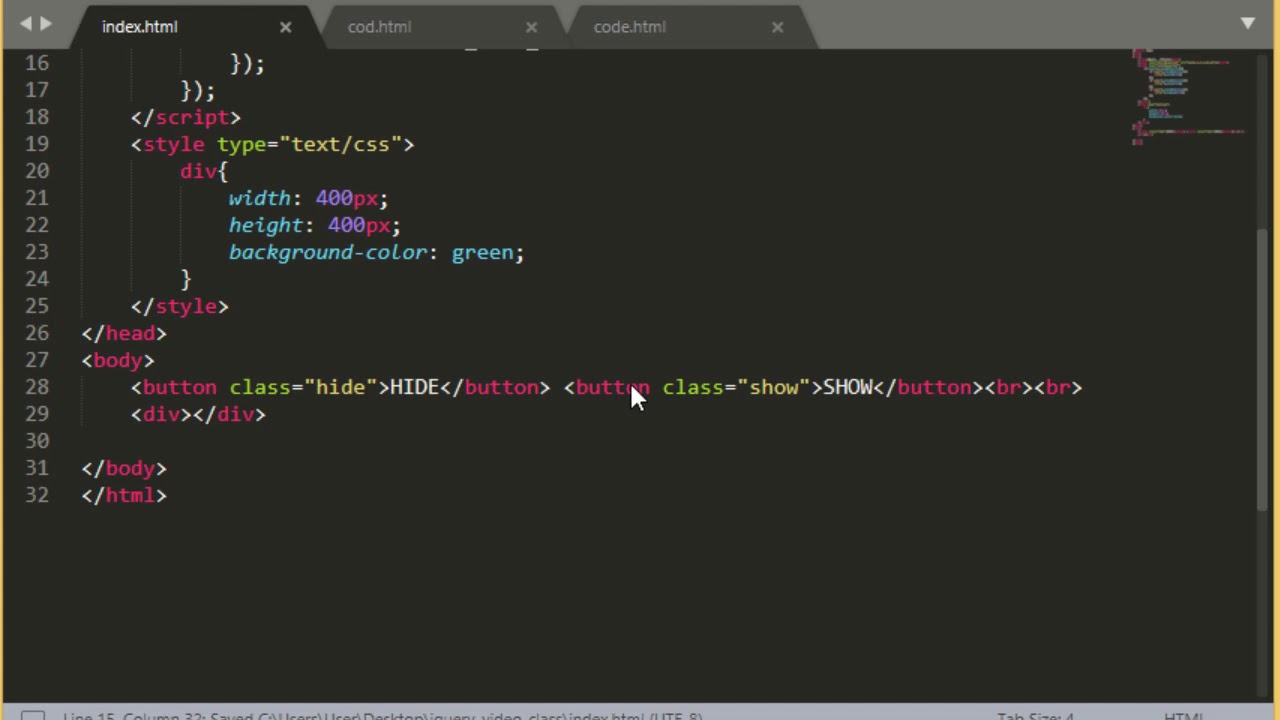The height and width of the screenshot is (720, 1280).
Task: Click the "text/css" attribute value
Action: tap(340, 144)
